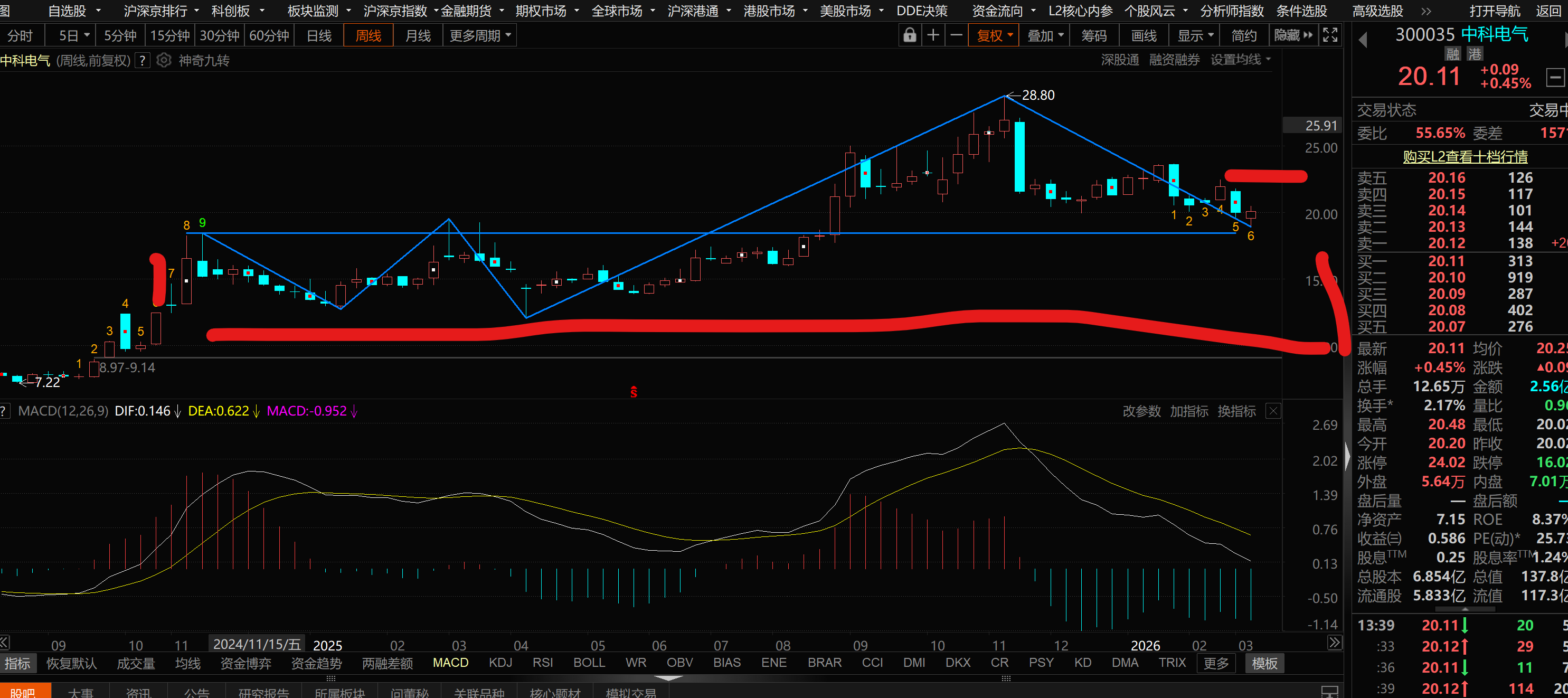The height and width of the screenshot is (698, 1568).
Task: Click the question mark help icon beside 周线前复权
Action: pos(142,60)
